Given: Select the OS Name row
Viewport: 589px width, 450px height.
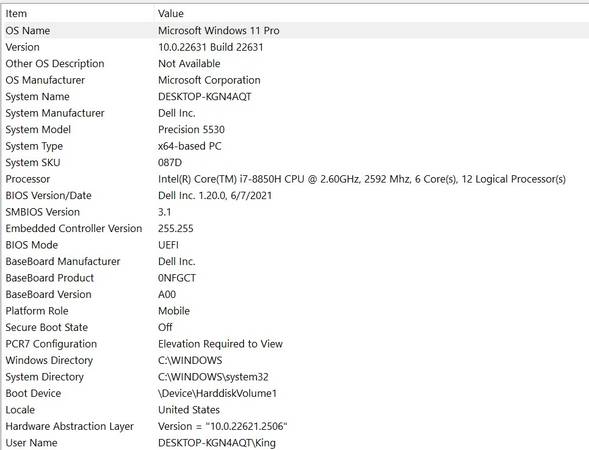Looking at the screenshot, I should (295, 30).
